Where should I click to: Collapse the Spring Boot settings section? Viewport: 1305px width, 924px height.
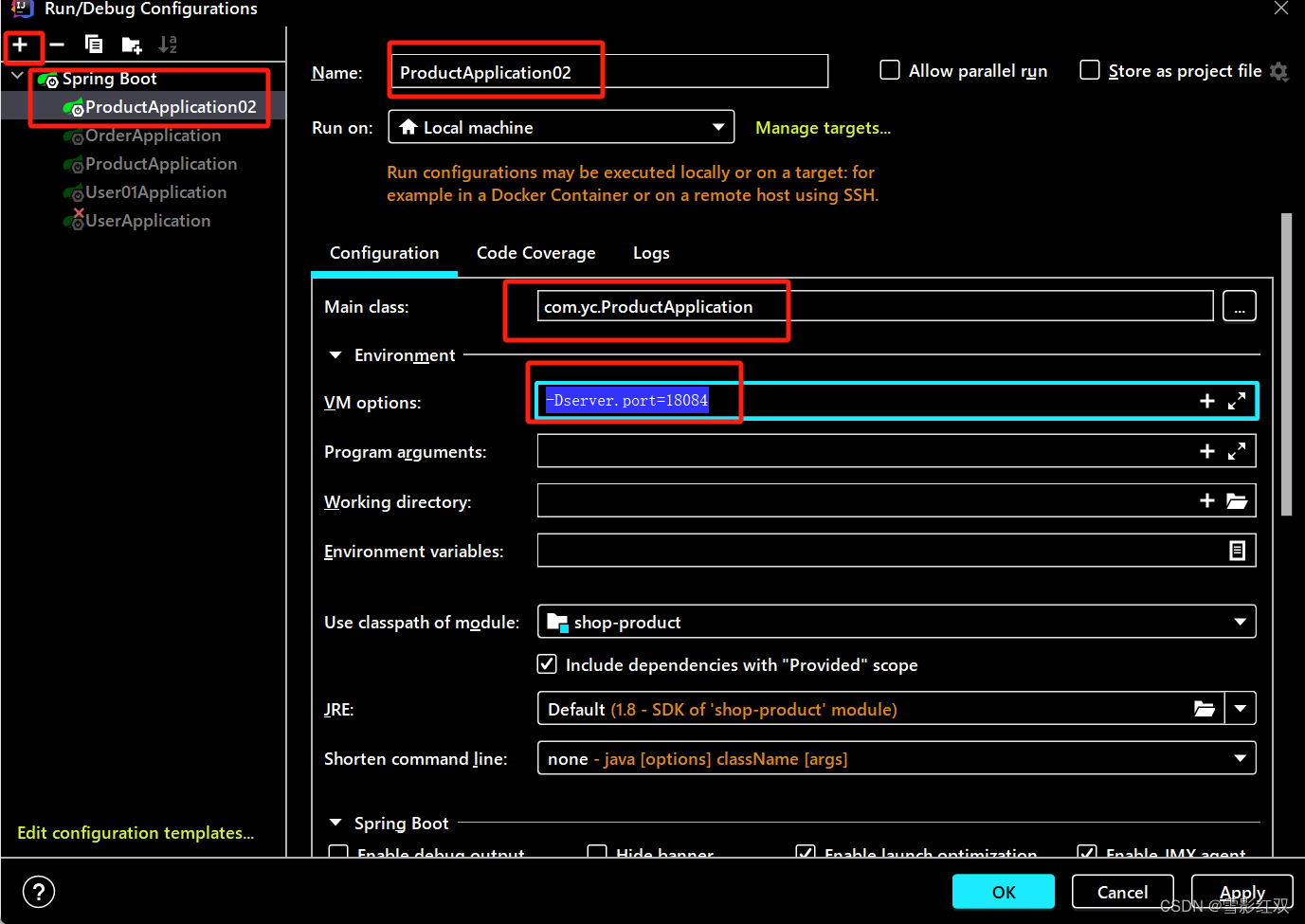pyautogui.click(x=335, y=823)
